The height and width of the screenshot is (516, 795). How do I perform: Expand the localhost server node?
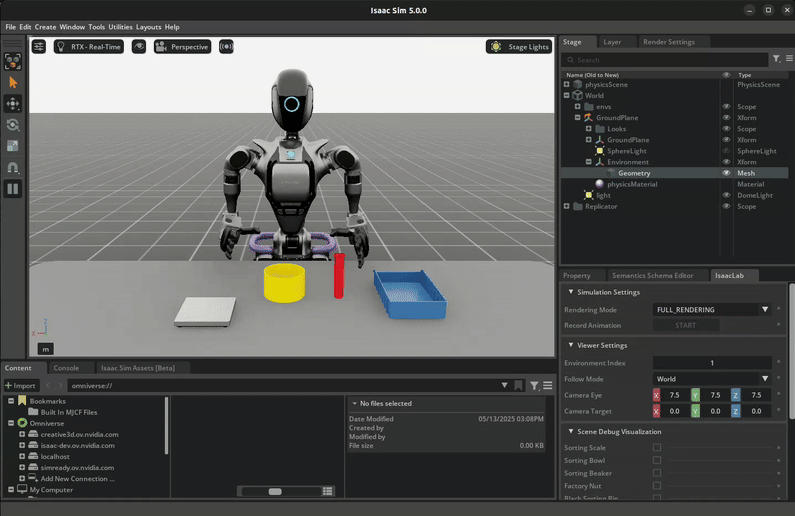point(22,457)
